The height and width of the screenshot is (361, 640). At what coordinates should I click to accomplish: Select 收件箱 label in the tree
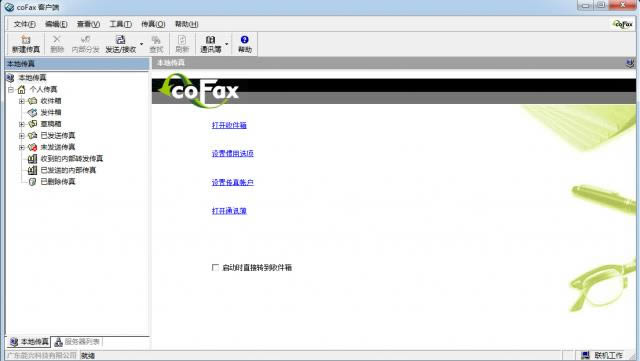tap(51, 101)
